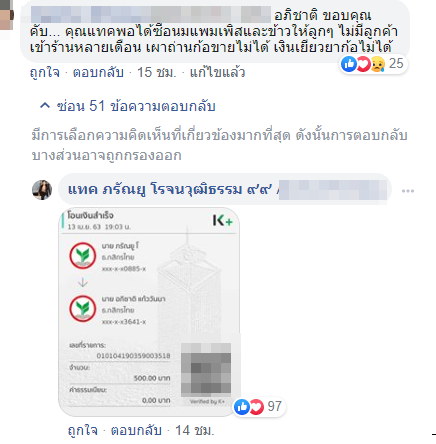The image size is (436, 444).
Task: Open the profile picture of แทค ภรัณยู
Action: 42,190
